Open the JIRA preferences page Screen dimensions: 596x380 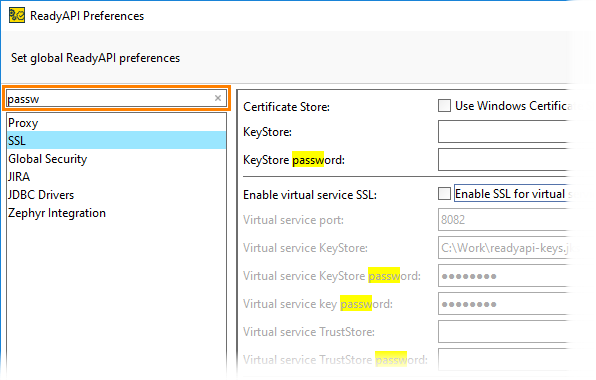[116, 177]
